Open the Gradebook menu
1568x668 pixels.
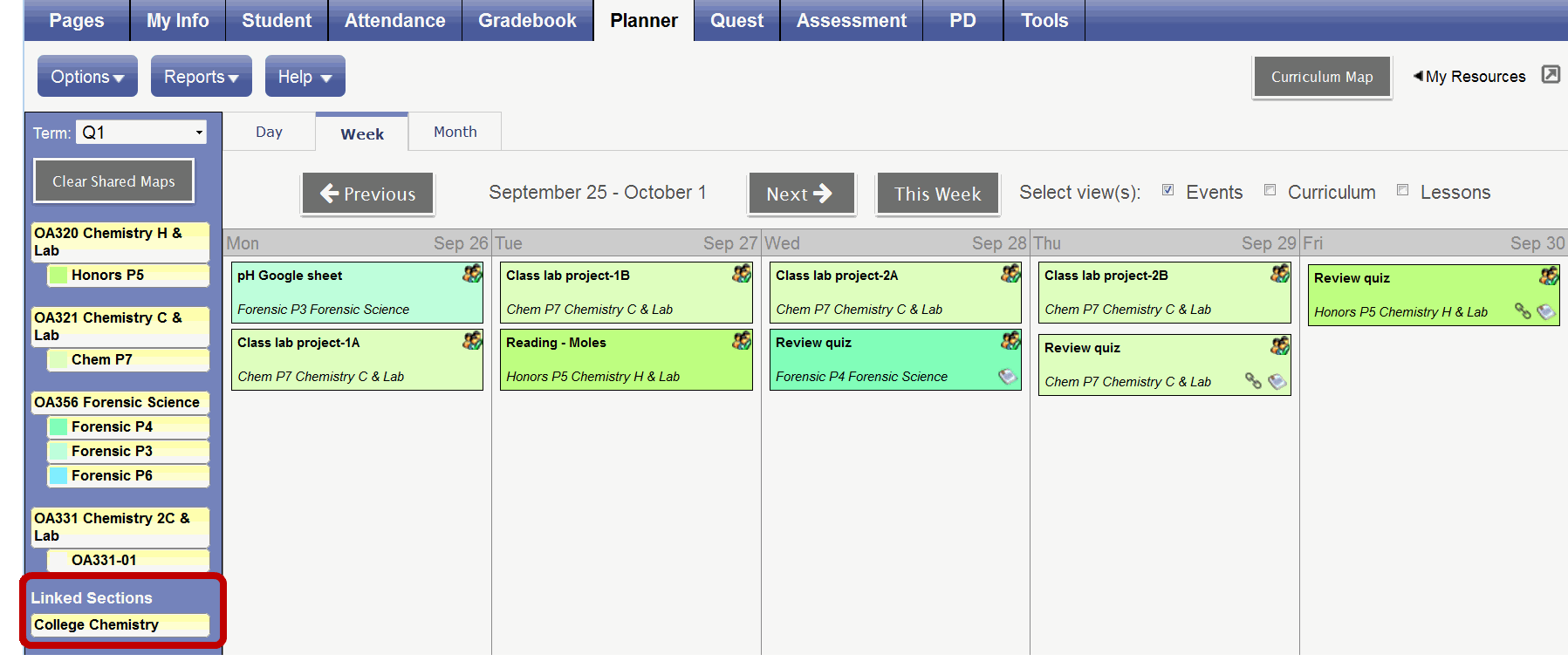[x=527, y=21]
